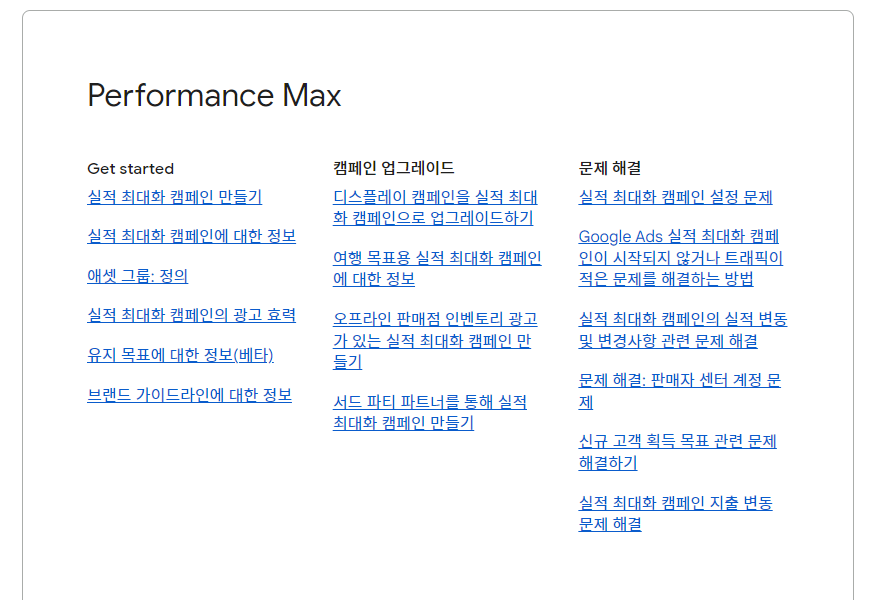Click the 문제 해결 section heading

pyautogui.click(x=610, y=168)
